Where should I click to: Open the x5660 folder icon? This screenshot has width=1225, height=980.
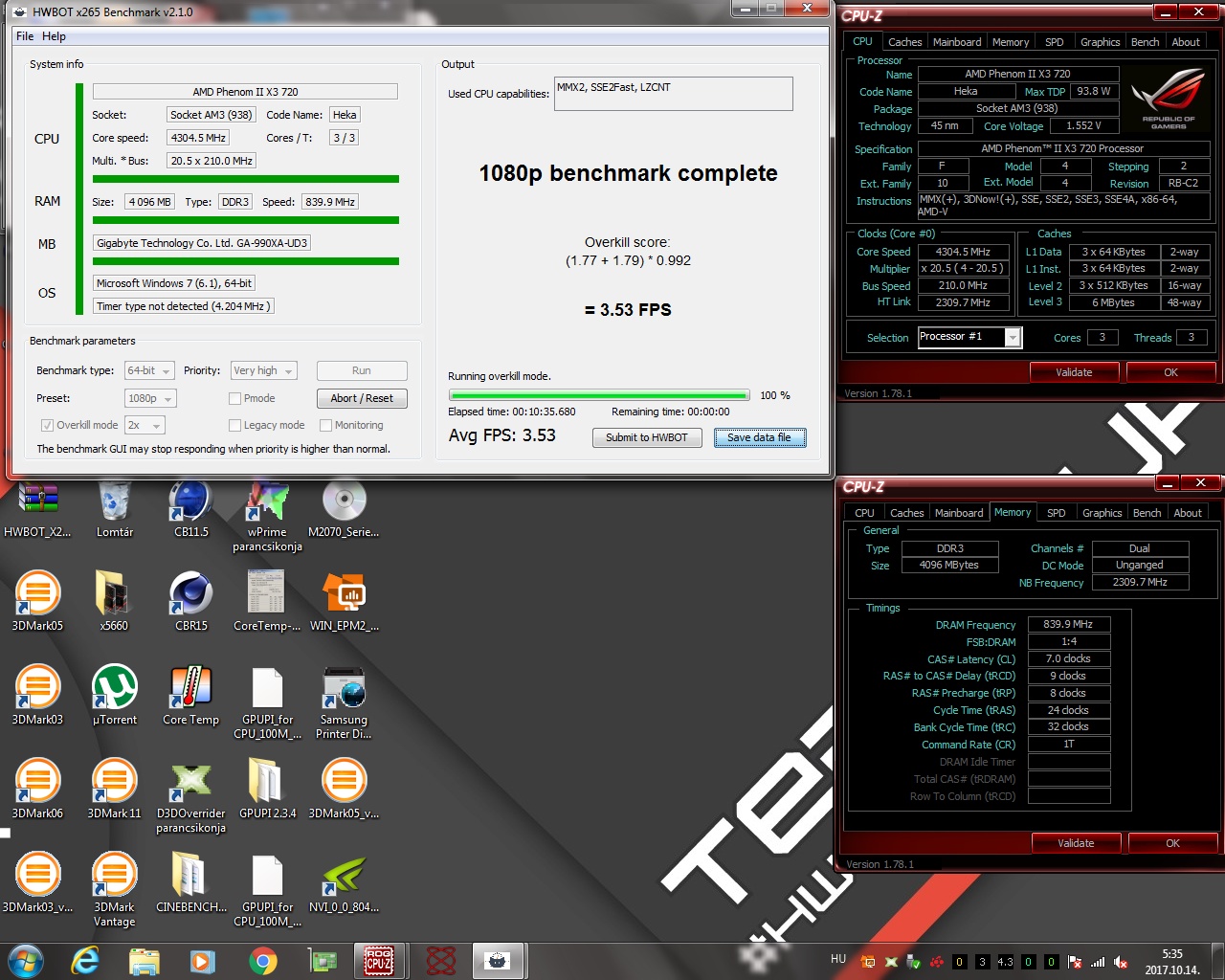click(114, 601)
